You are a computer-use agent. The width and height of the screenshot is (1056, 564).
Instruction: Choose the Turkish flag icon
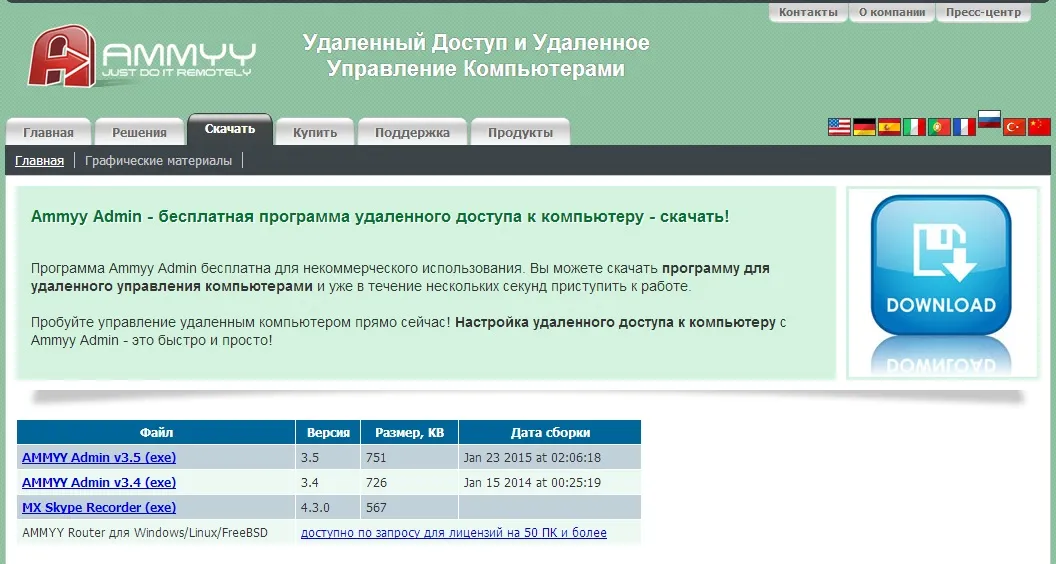pos(1015,127)
